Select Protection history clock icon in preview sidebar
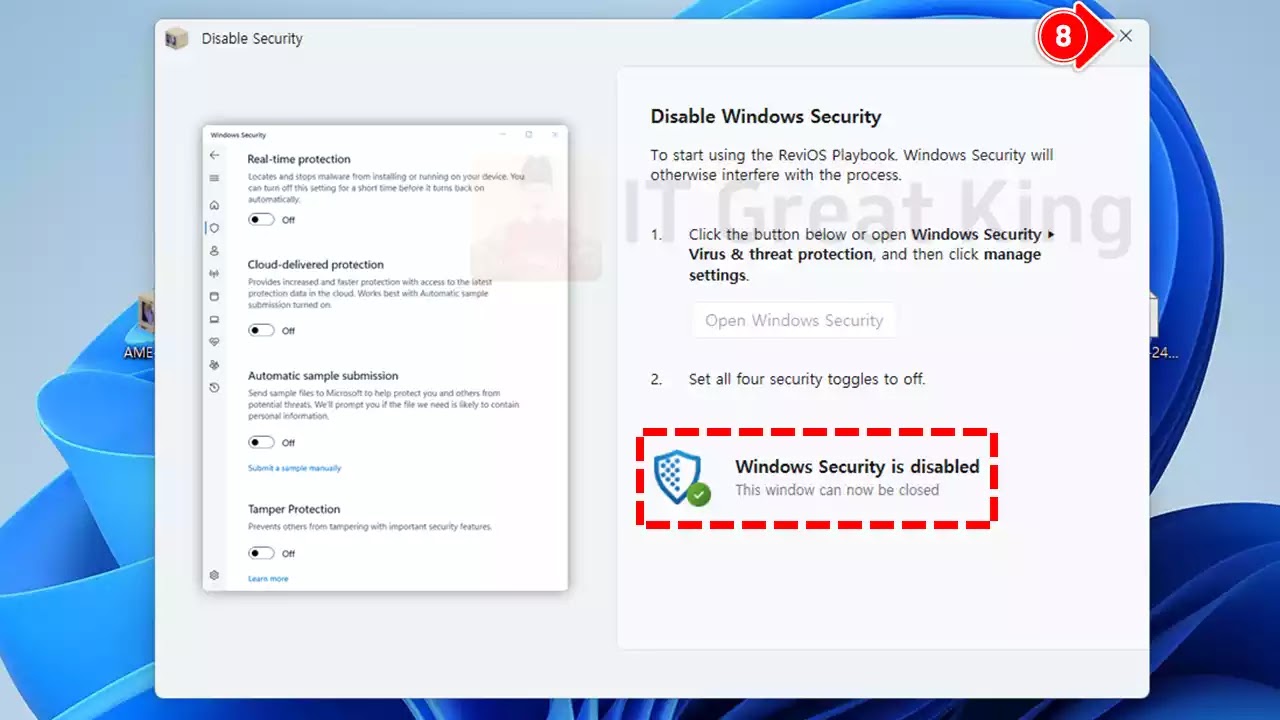The height and width of the screenshot is (720, 1280). (x=214, y=387)
